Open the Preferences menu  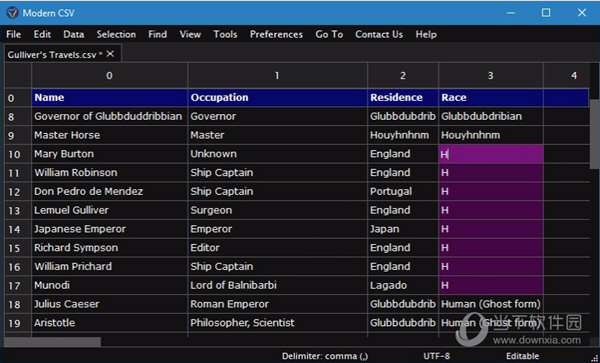(276, 34)
